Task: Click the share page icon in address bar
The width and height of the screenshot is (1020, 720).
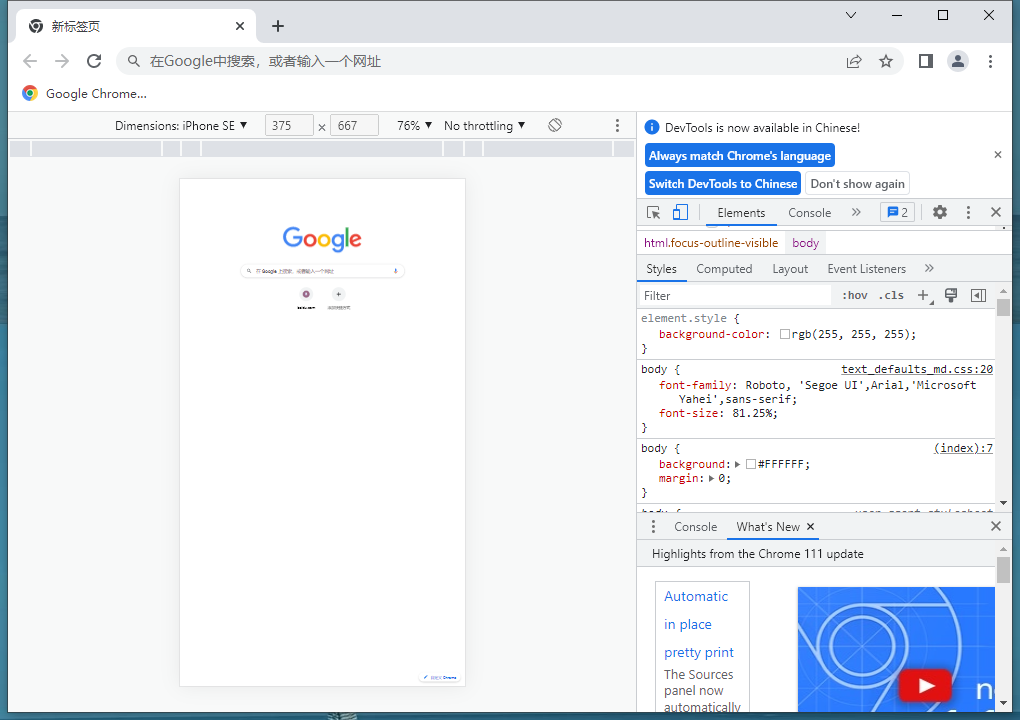Action: point(854,61)
